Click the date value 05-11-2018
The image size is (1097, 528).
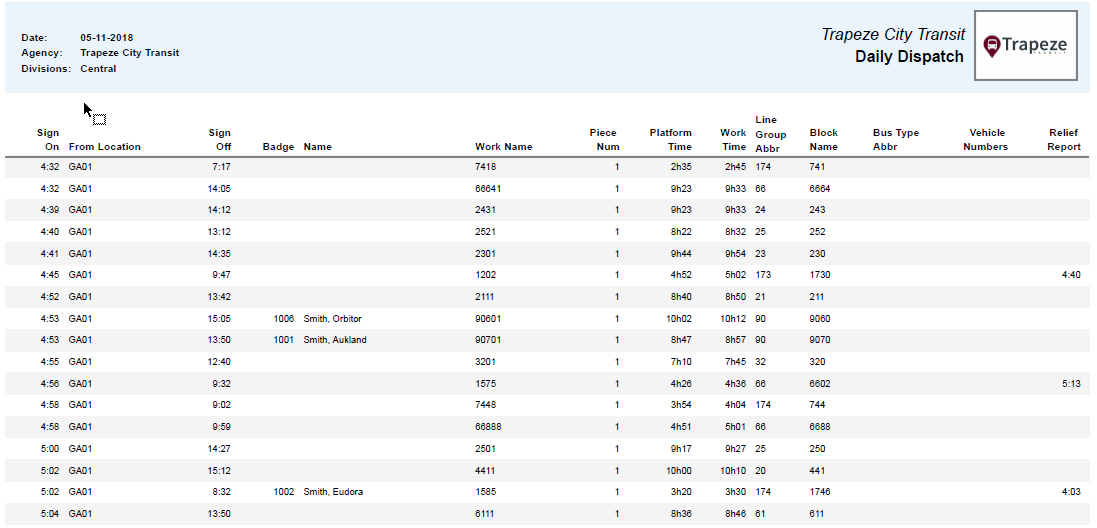(x=109, y=38)
